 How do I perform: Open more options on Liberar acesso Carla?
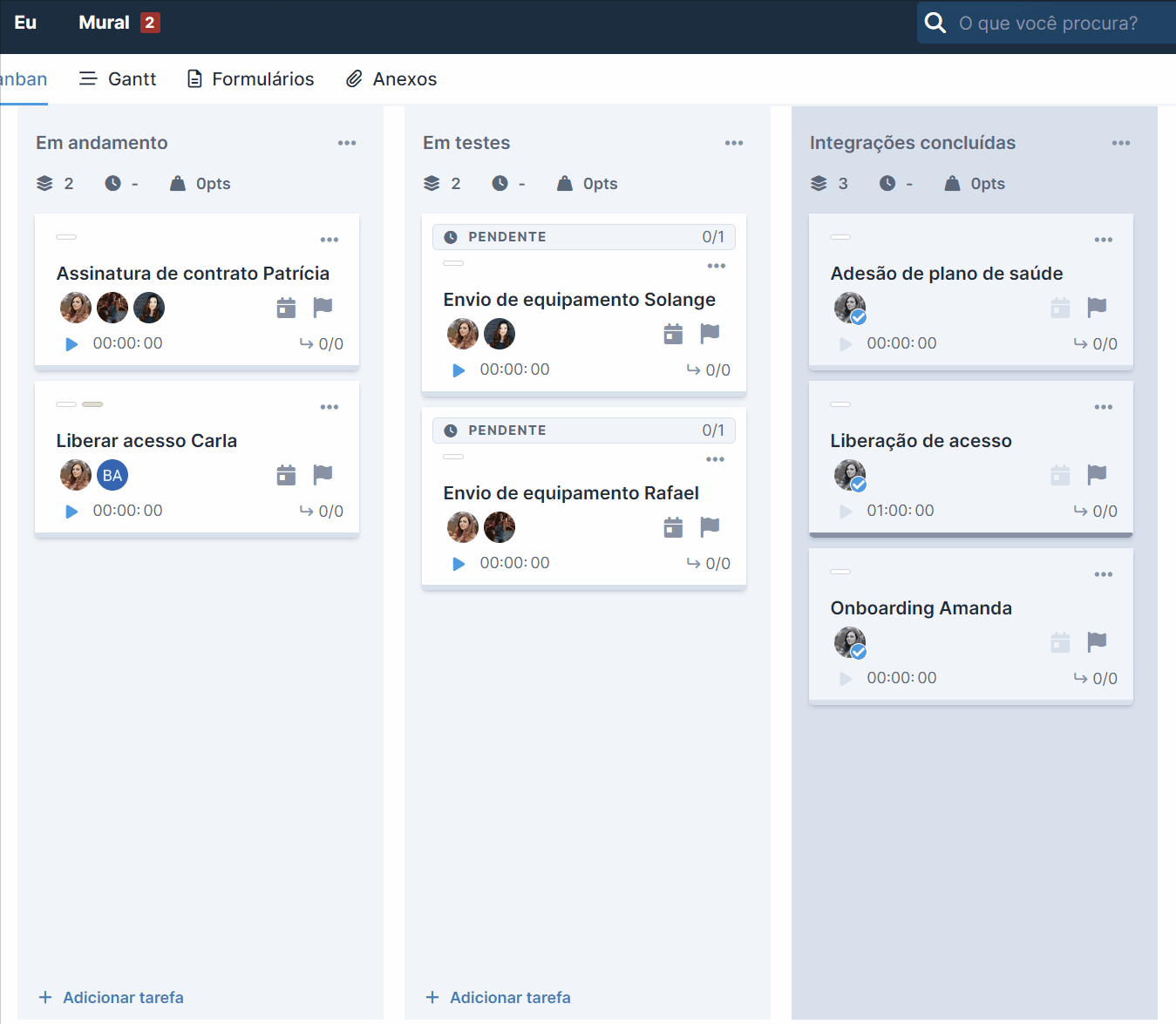(x=330, y=407)
